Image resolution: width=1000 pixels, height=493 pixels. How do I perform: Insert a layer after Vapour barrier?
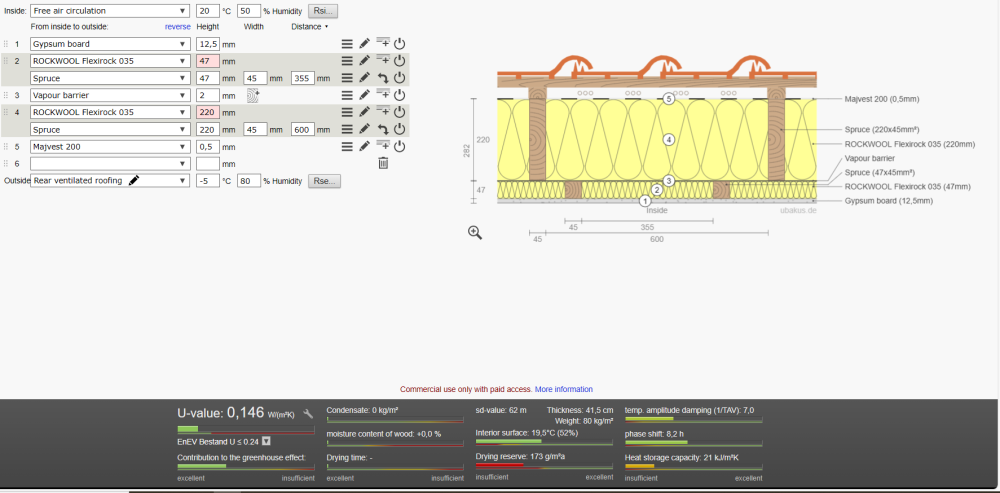(x=383, y=94)
